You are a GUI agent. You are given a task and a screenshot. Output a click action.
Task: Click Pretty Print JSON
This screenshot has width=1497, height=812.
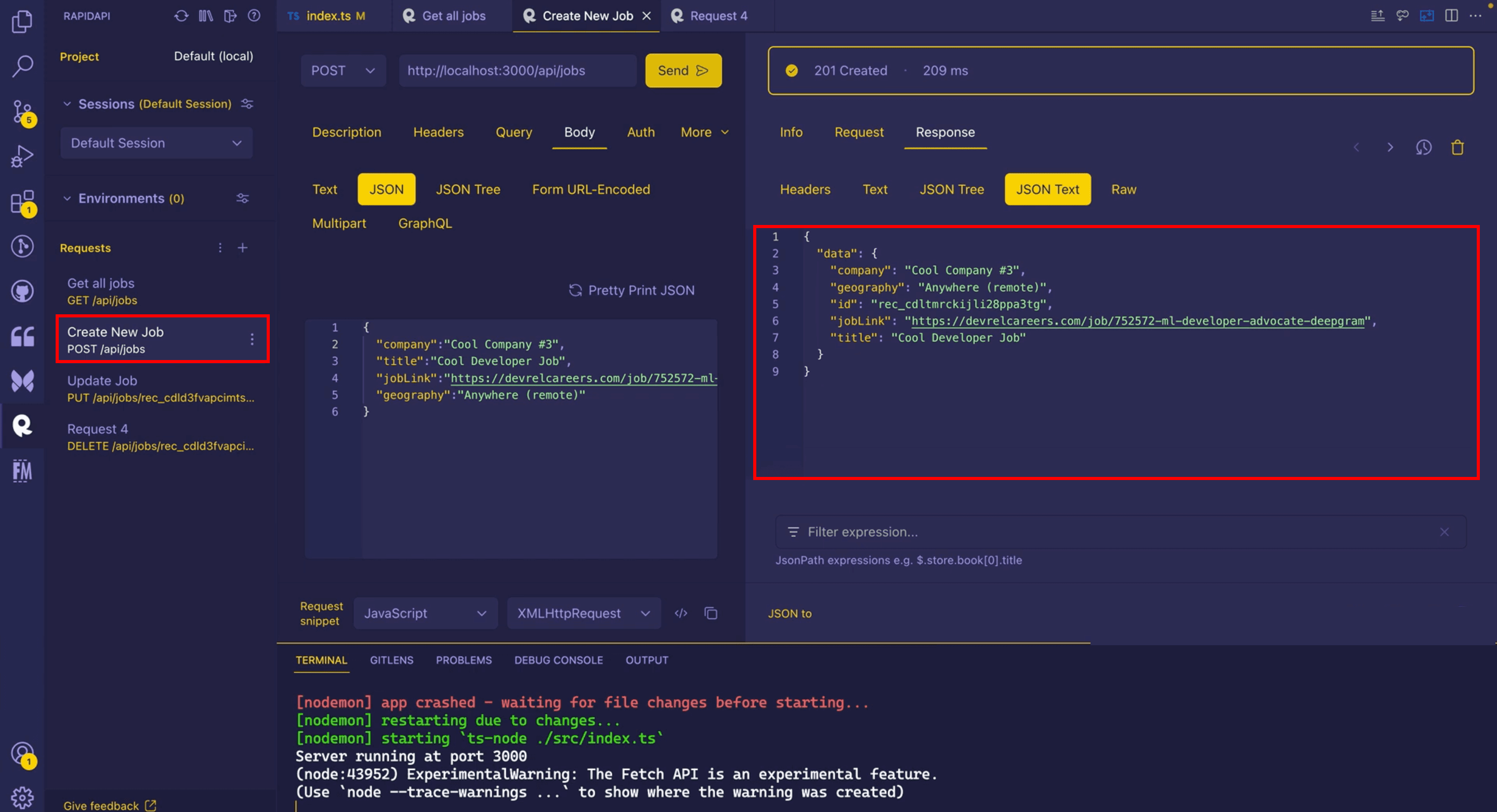click(631, 290)
